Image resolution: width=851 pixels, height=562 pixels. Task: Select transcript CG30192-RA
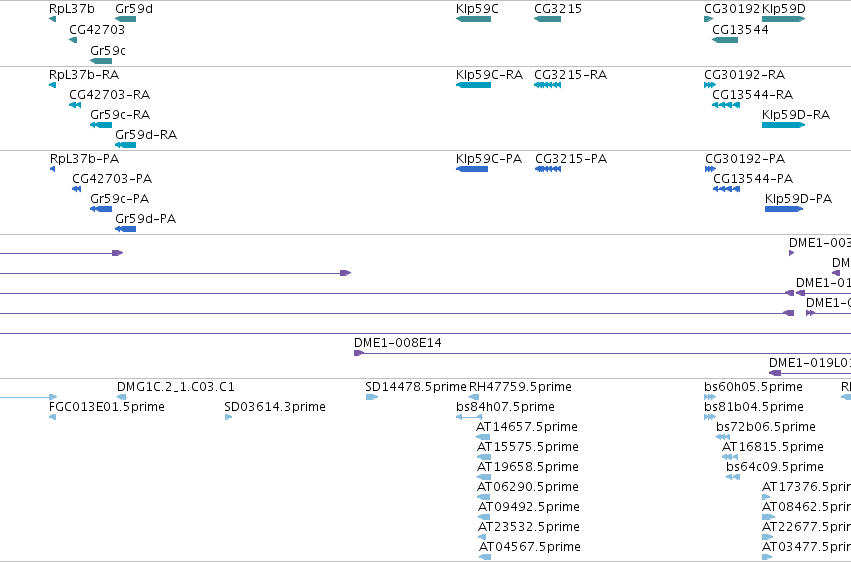(710, 85)
